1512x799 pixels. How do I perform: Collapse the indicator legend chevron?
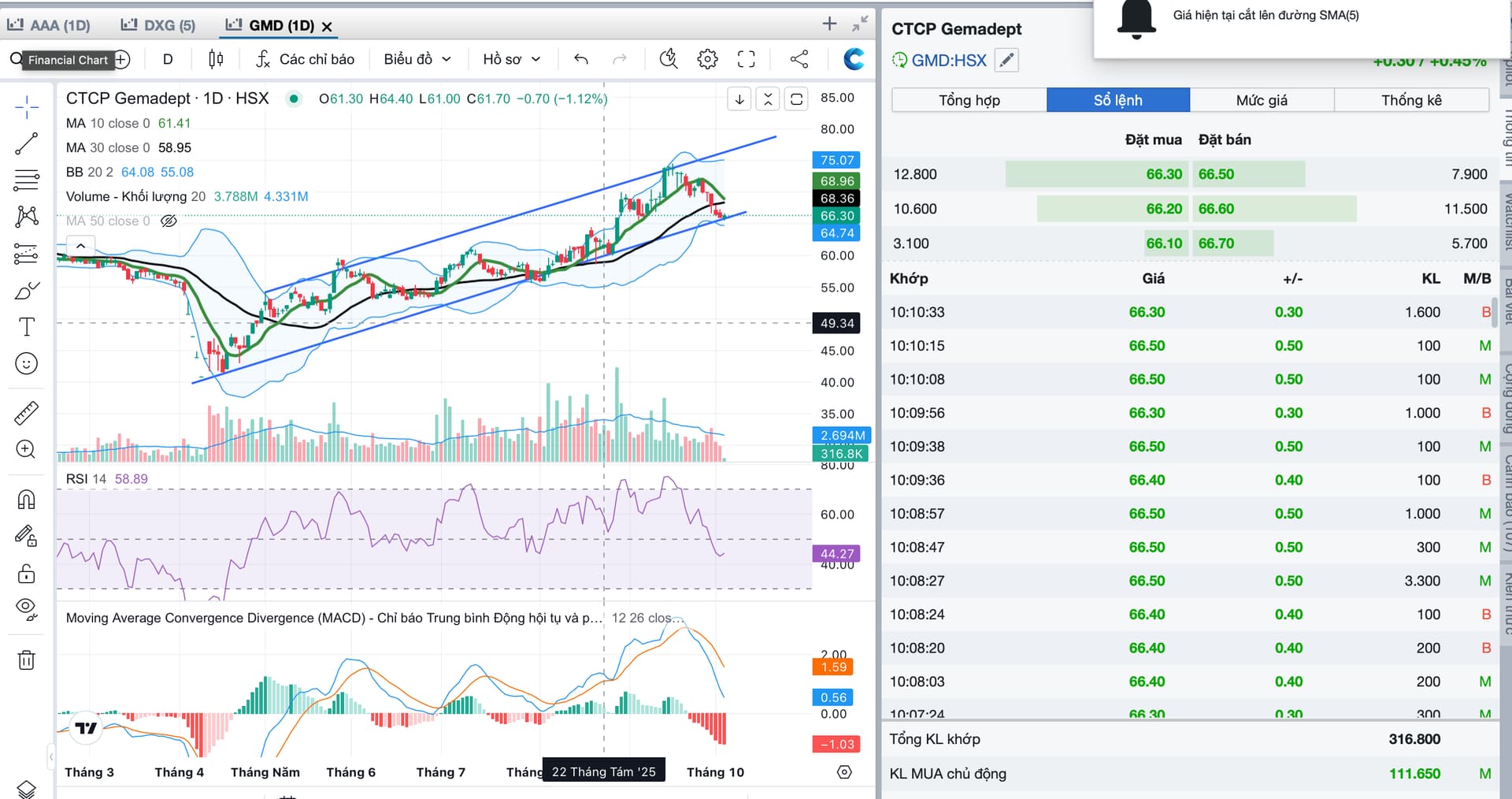(x=80, y=246)
